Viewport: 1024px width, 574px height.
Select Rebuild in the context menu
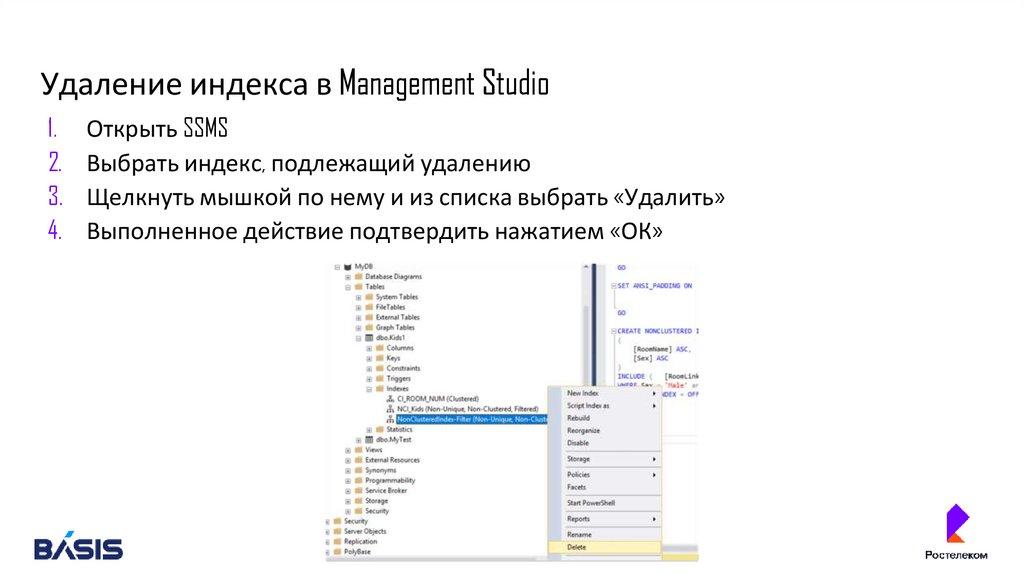coord(578,418)
